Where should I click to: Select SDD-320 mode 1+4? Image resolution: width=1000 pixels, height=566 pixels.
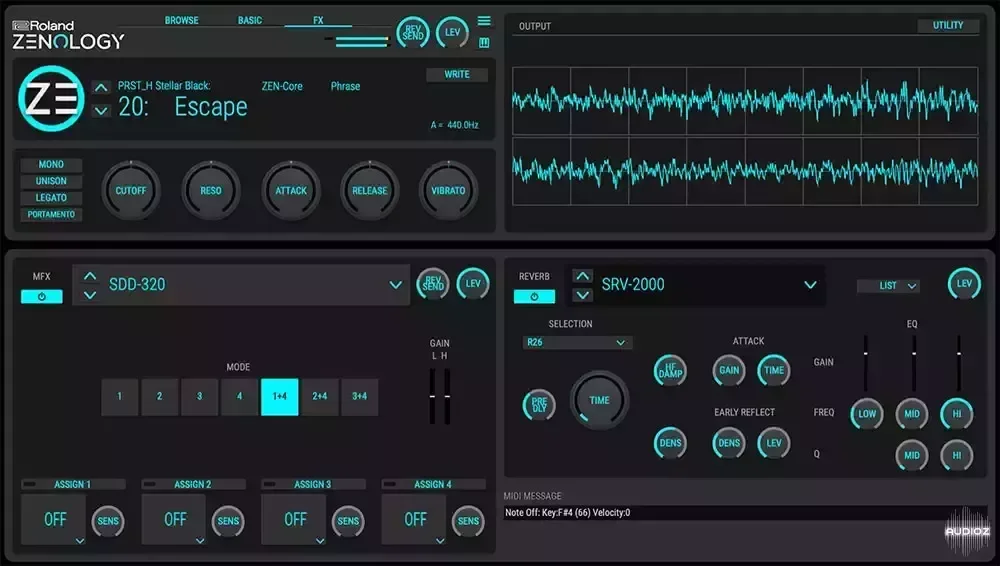coord(279,396)
